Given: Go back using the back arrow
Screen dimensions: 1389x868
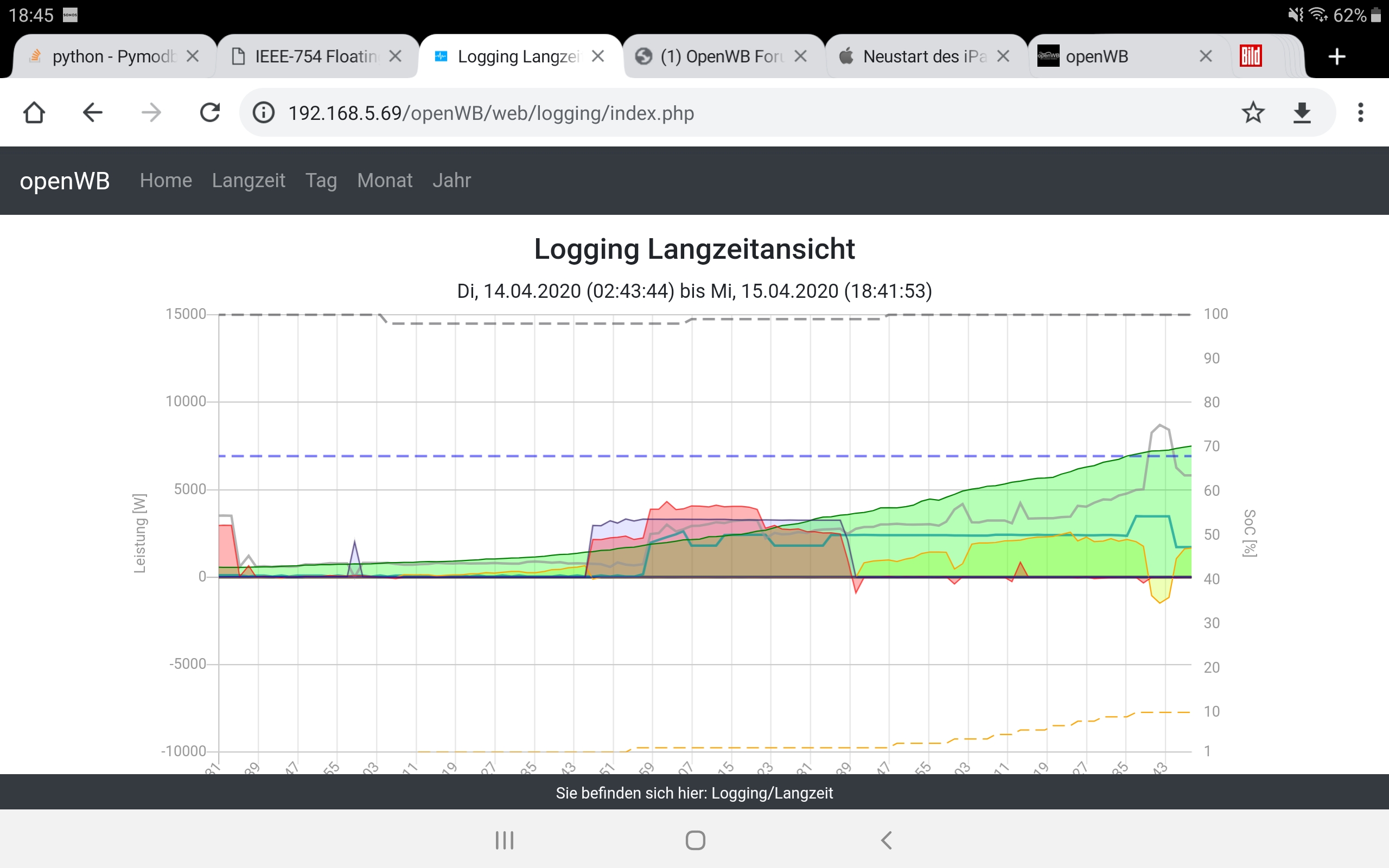Looking at the screenshot, I should pos(92,112).
